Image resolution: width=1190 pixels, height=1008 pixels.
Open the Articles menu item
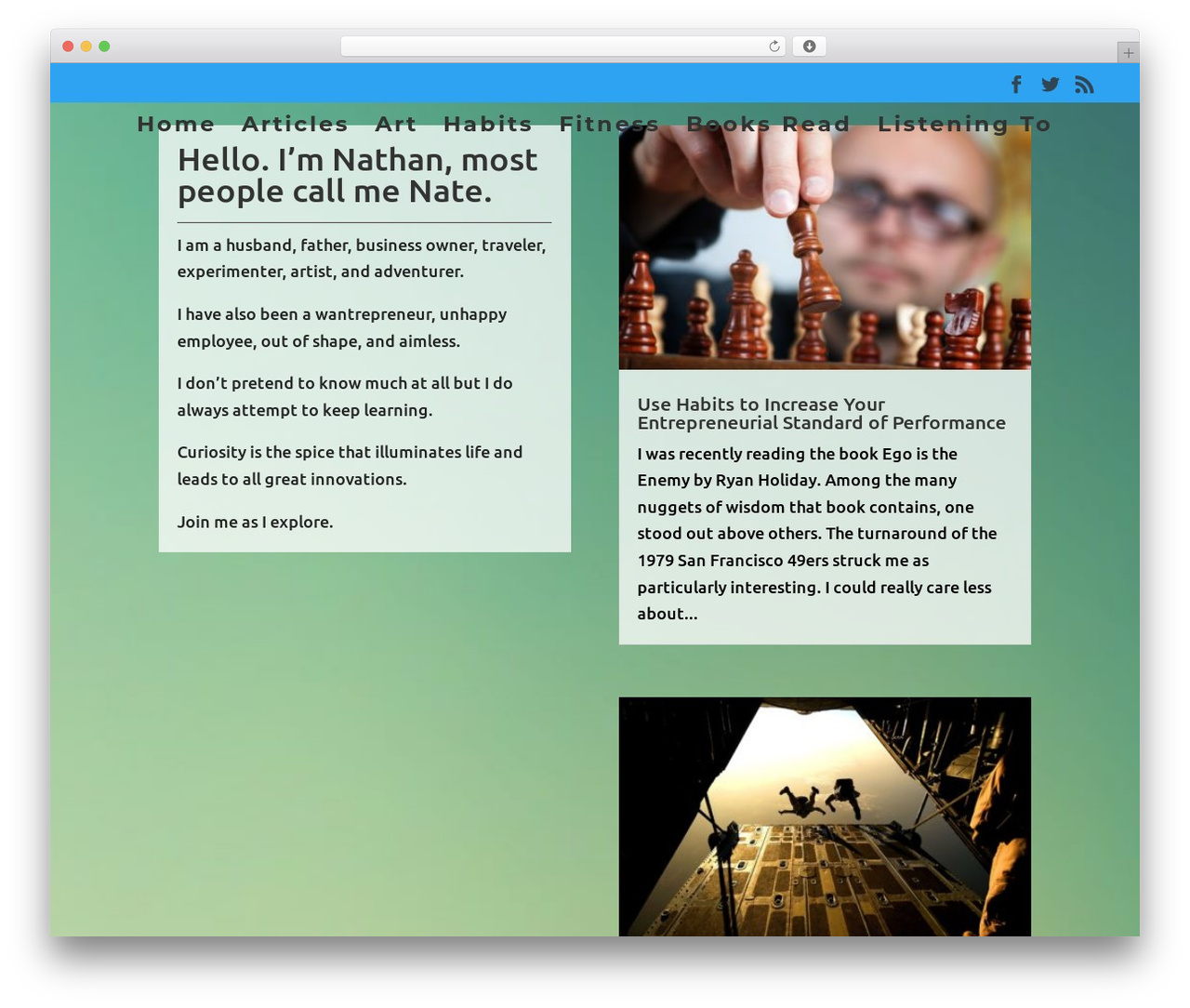click(x=295, y=124)
